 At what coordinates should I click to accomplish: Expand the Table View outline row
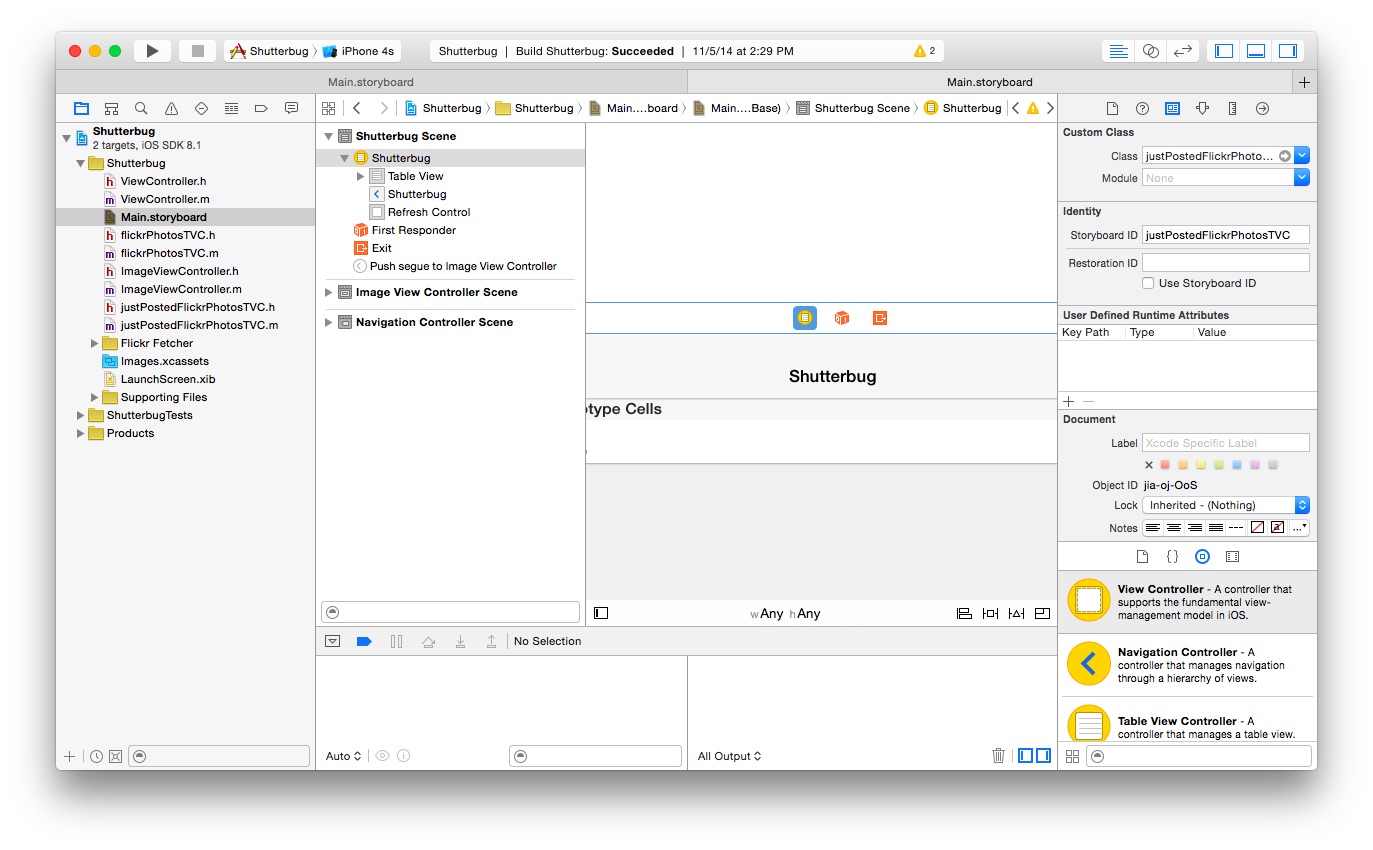pos(361,176)
